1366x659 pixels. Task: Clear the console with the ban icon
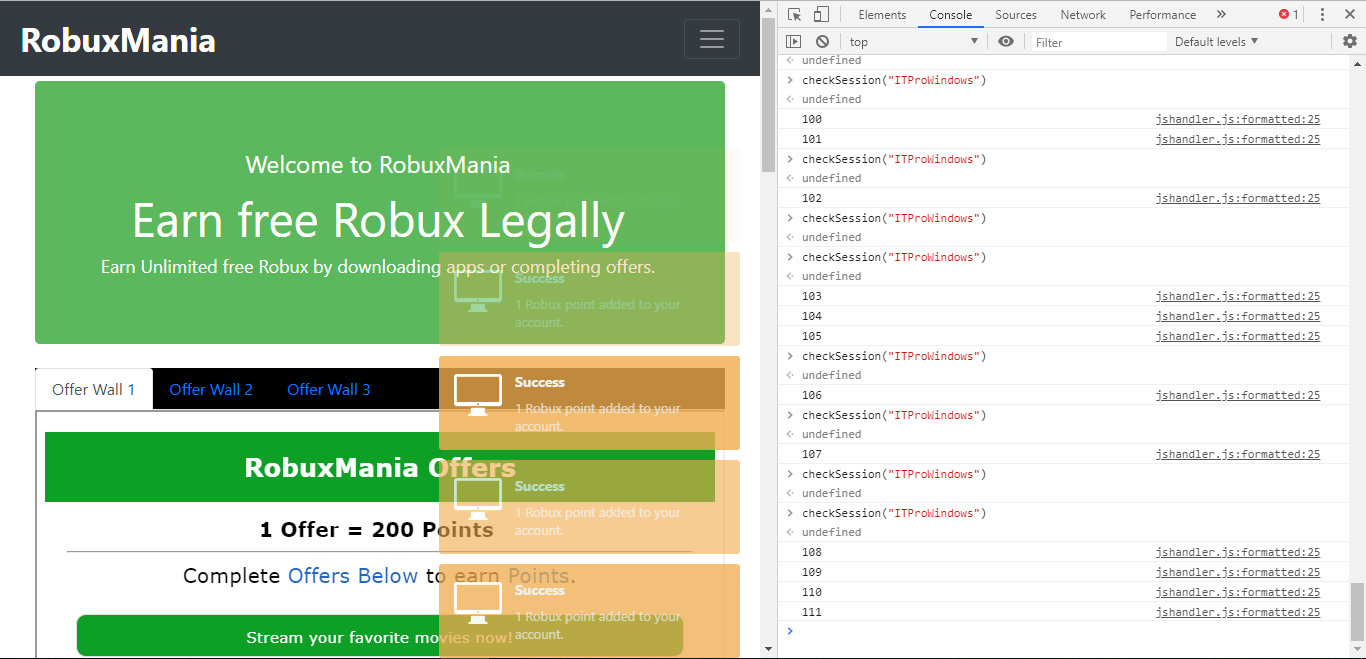[x=822, y=41]
